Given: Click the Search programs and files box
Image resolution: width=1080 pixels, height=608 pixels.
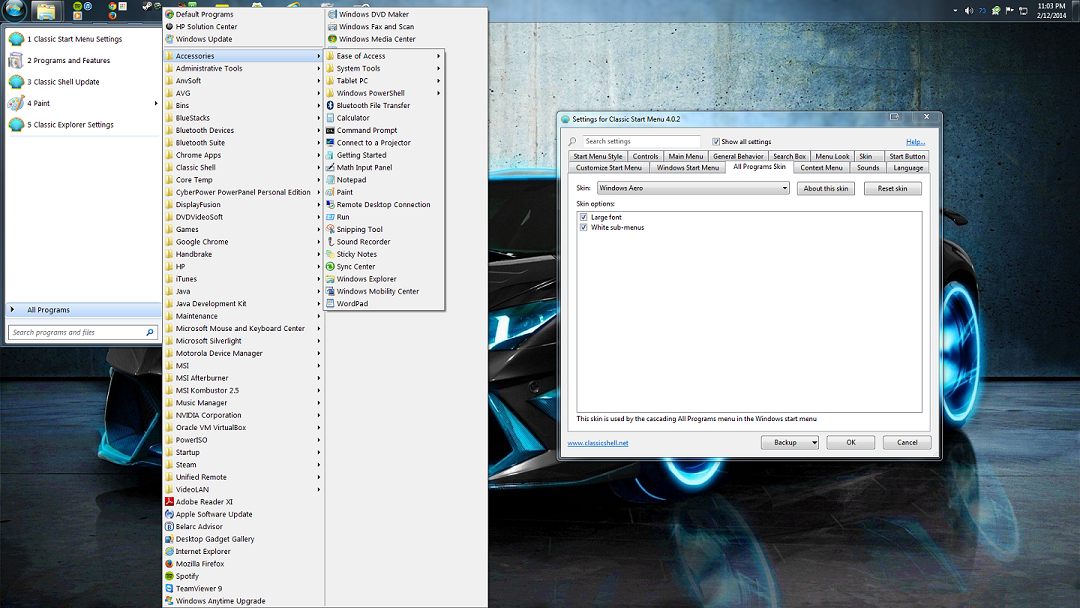Looking at the screenshot, I should [78, 332].
